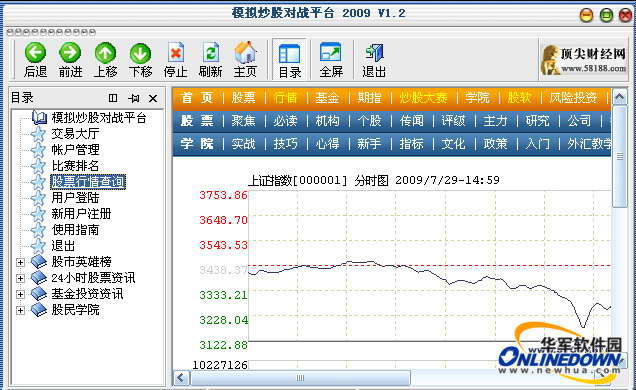Screen dimensions: 636x390
Task: Click the 退出 exit toolbar icon
Action: [374, 53]
